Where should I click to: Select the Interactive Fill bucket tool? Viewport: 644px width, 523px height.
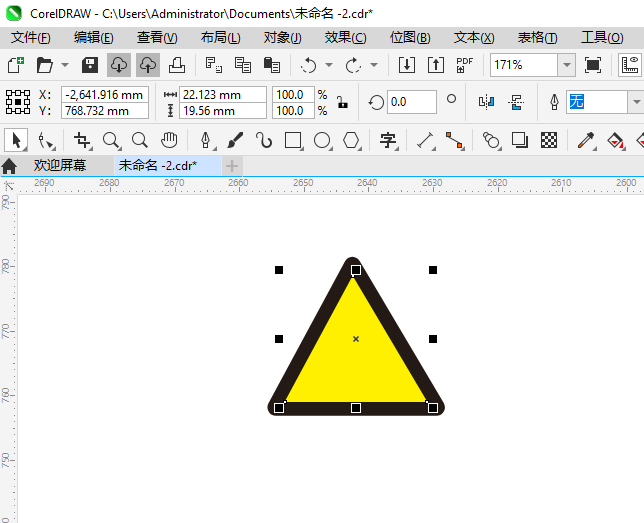pyautogui.click(x=615, y=141)
